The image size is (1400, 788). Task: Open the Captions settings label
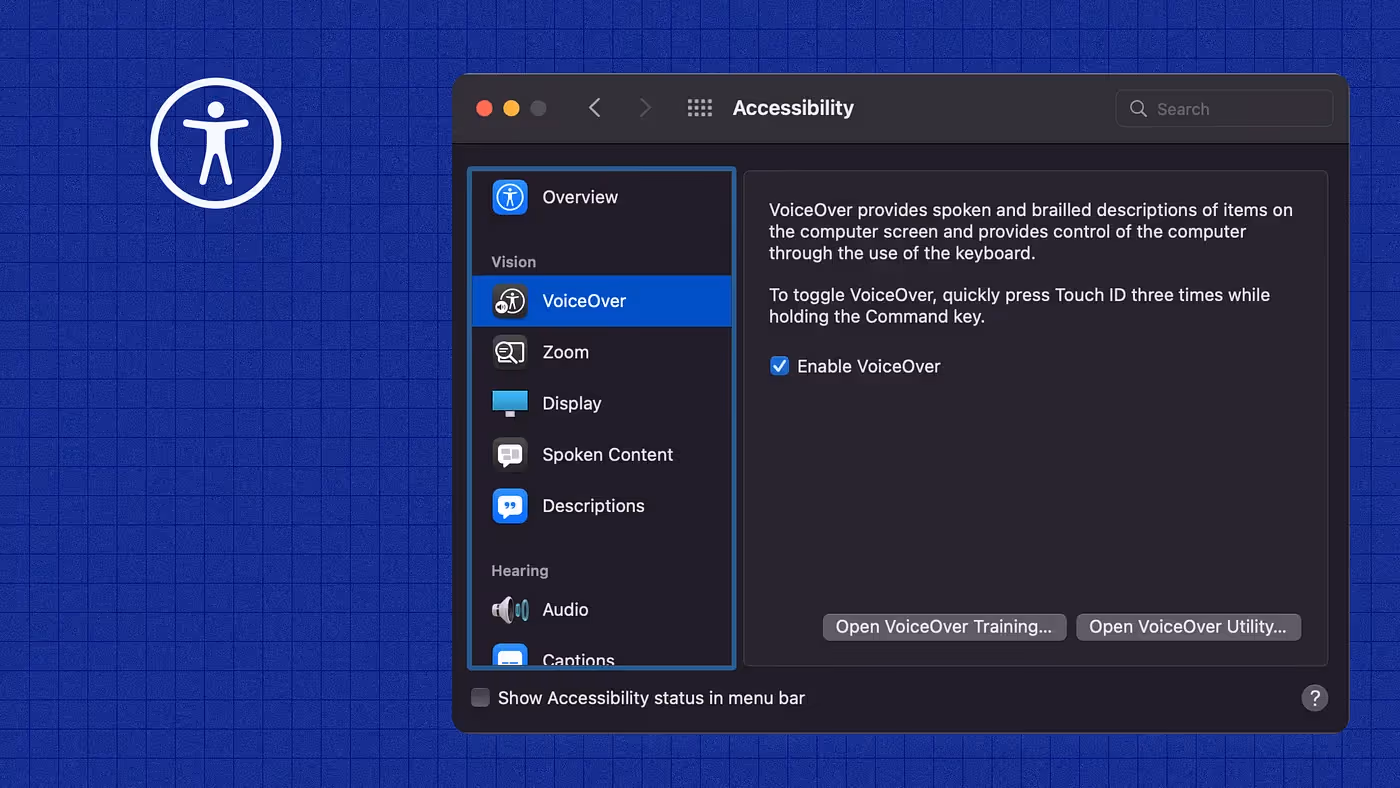(x=578, y=659)
